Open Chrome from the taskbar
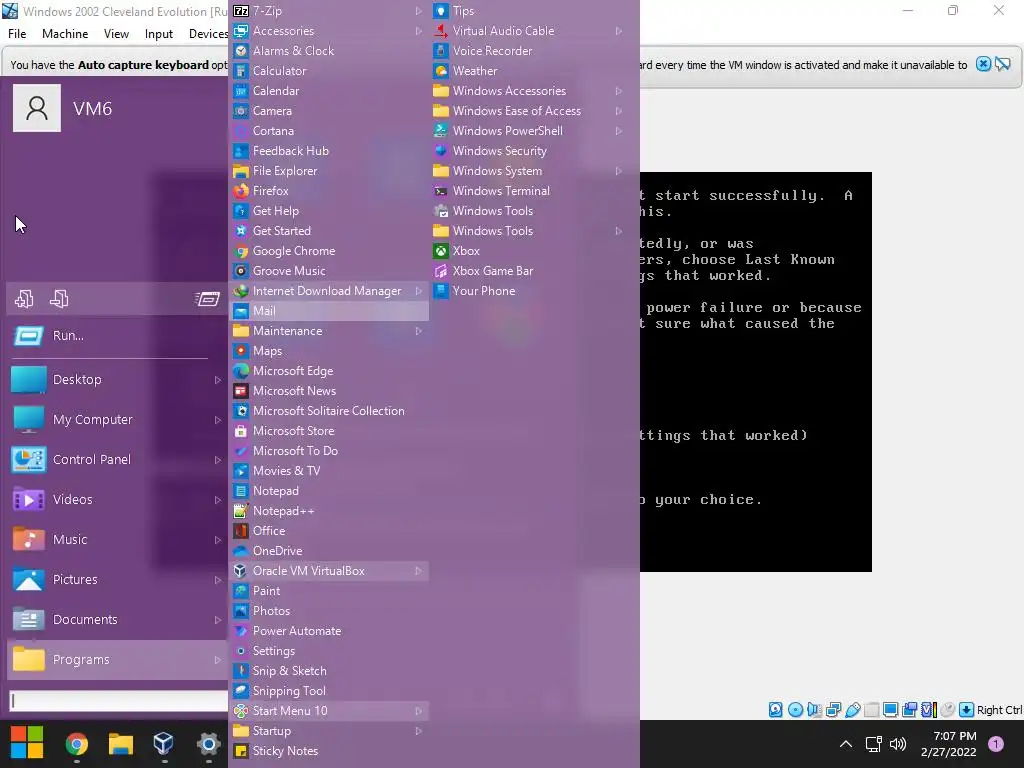Image resolution: width=1024 pixels, height=768 pixels. pyautogui.click(x=76, y=744)
